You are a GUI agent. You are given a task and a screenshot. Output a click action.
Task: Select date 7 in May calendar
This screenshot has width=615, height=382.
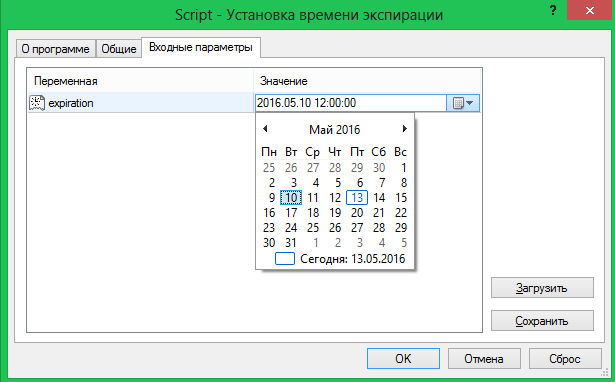point(382,182)
